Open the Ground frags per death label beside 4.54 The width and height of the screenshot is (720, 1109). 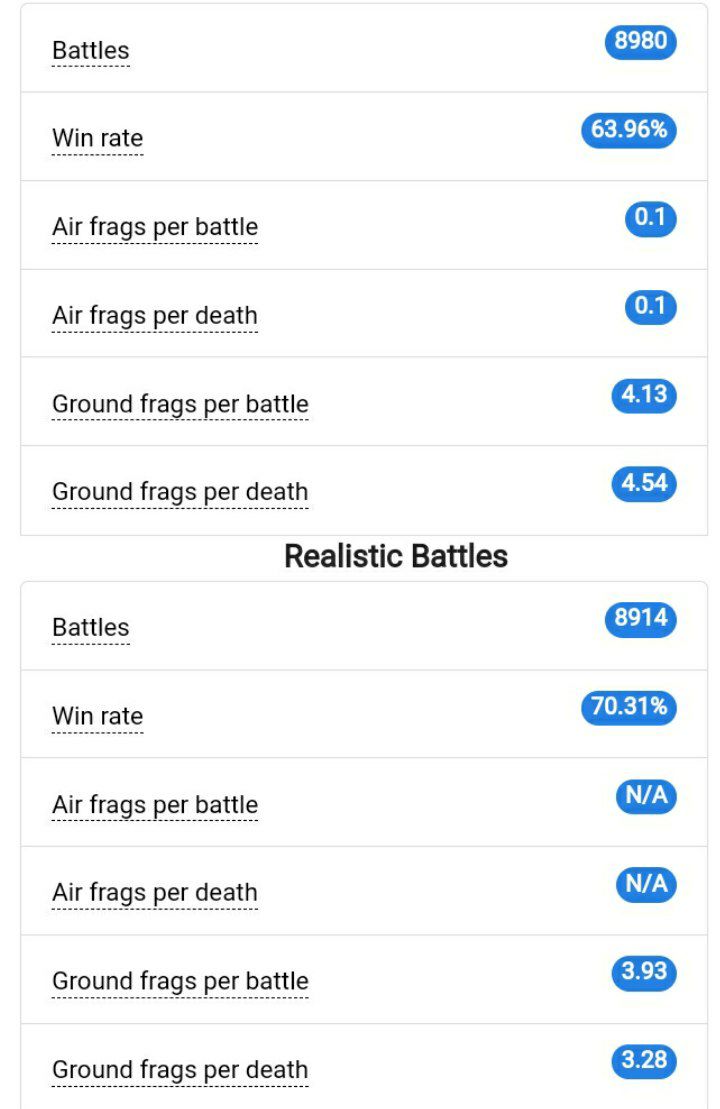tap(180, 492)
